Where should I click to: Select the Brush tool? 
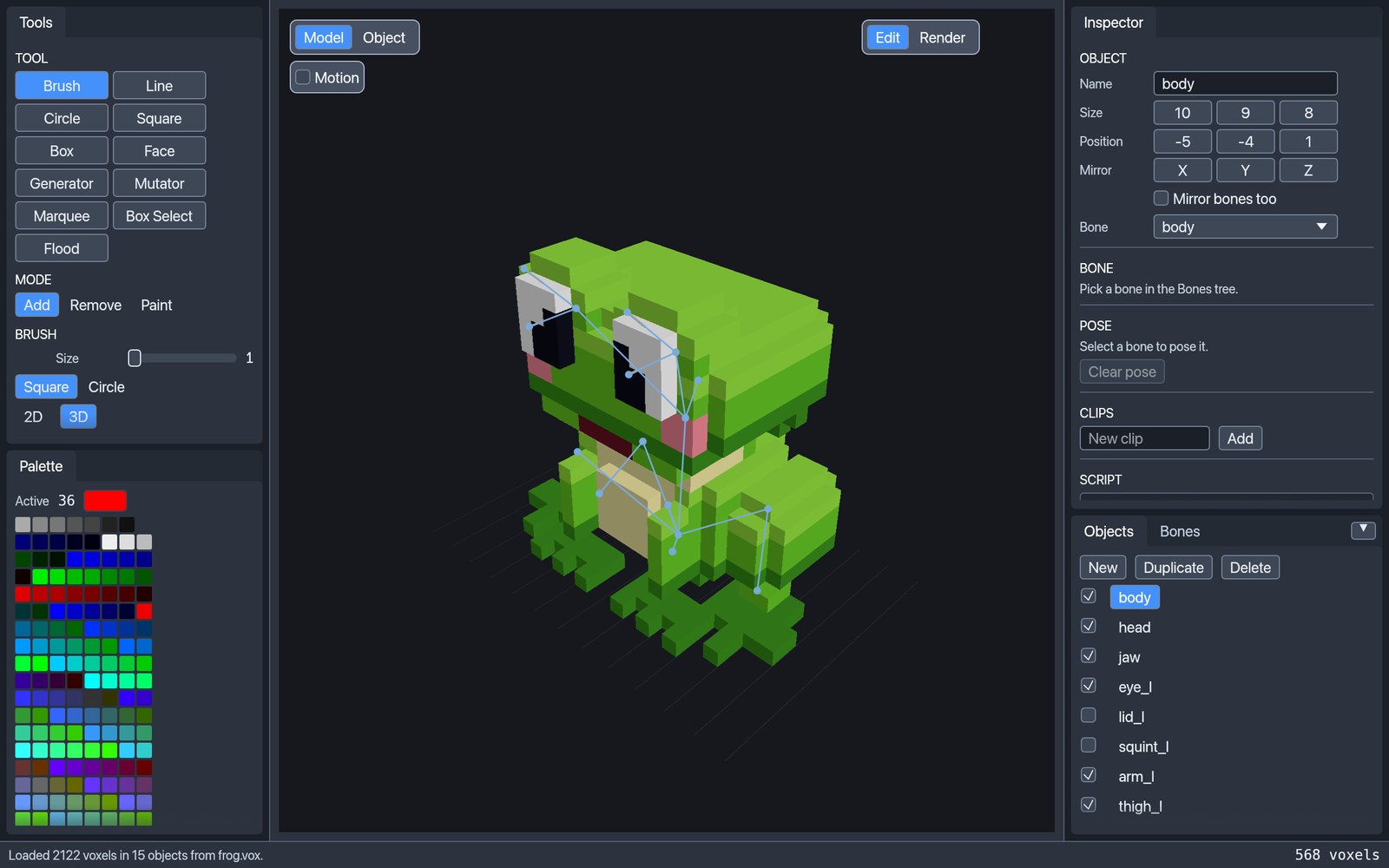tap(62, 86)
